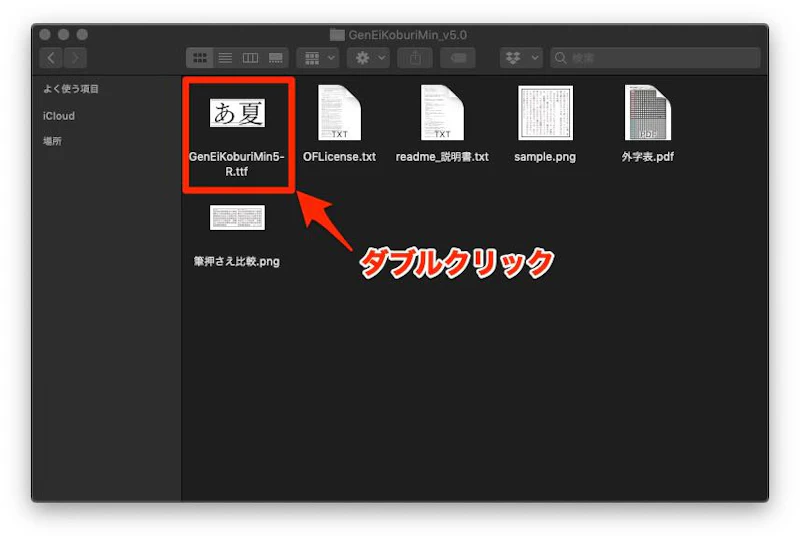Minimize the Finder window
Viewport: 800px width, 541px height.
click(x=63, y=34)
